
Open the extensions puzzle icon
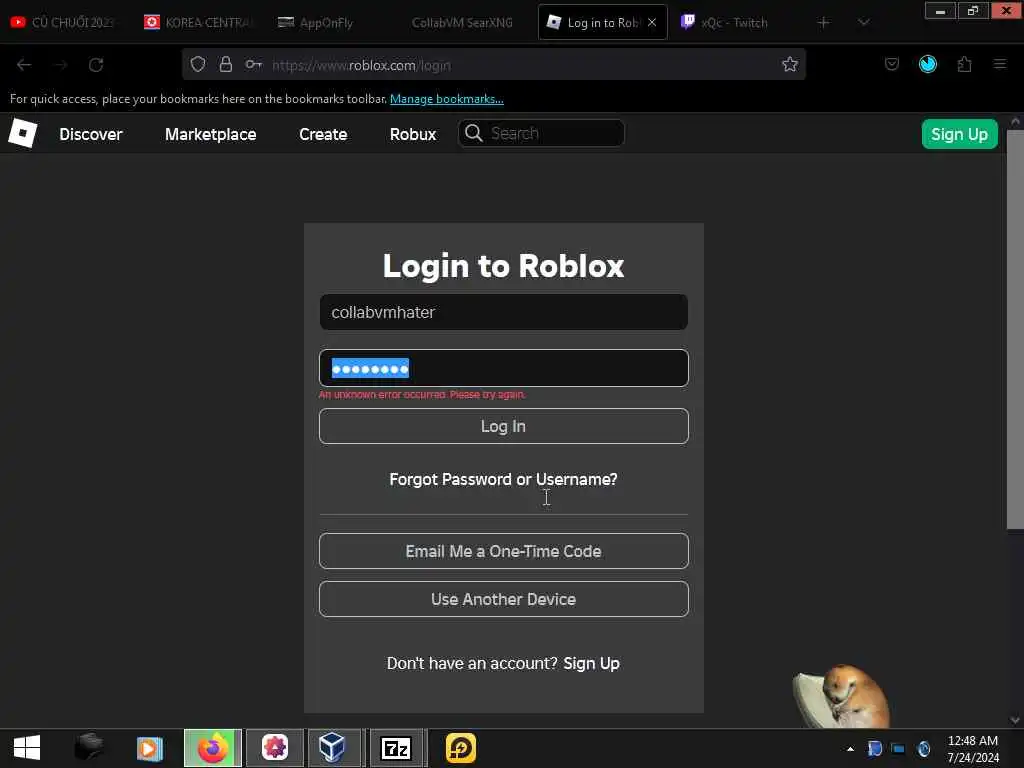click(964, 64)
